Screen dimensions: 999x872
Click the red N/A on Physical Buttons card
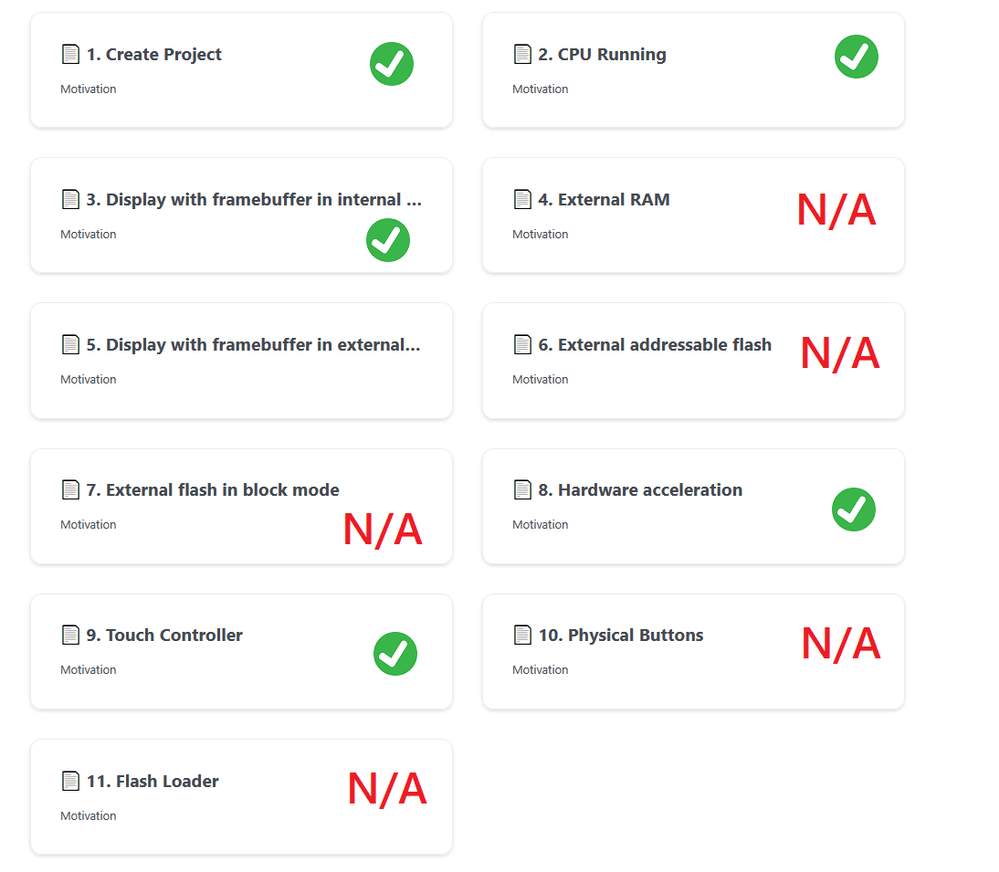pyautogui.click(x=840, y=644)
